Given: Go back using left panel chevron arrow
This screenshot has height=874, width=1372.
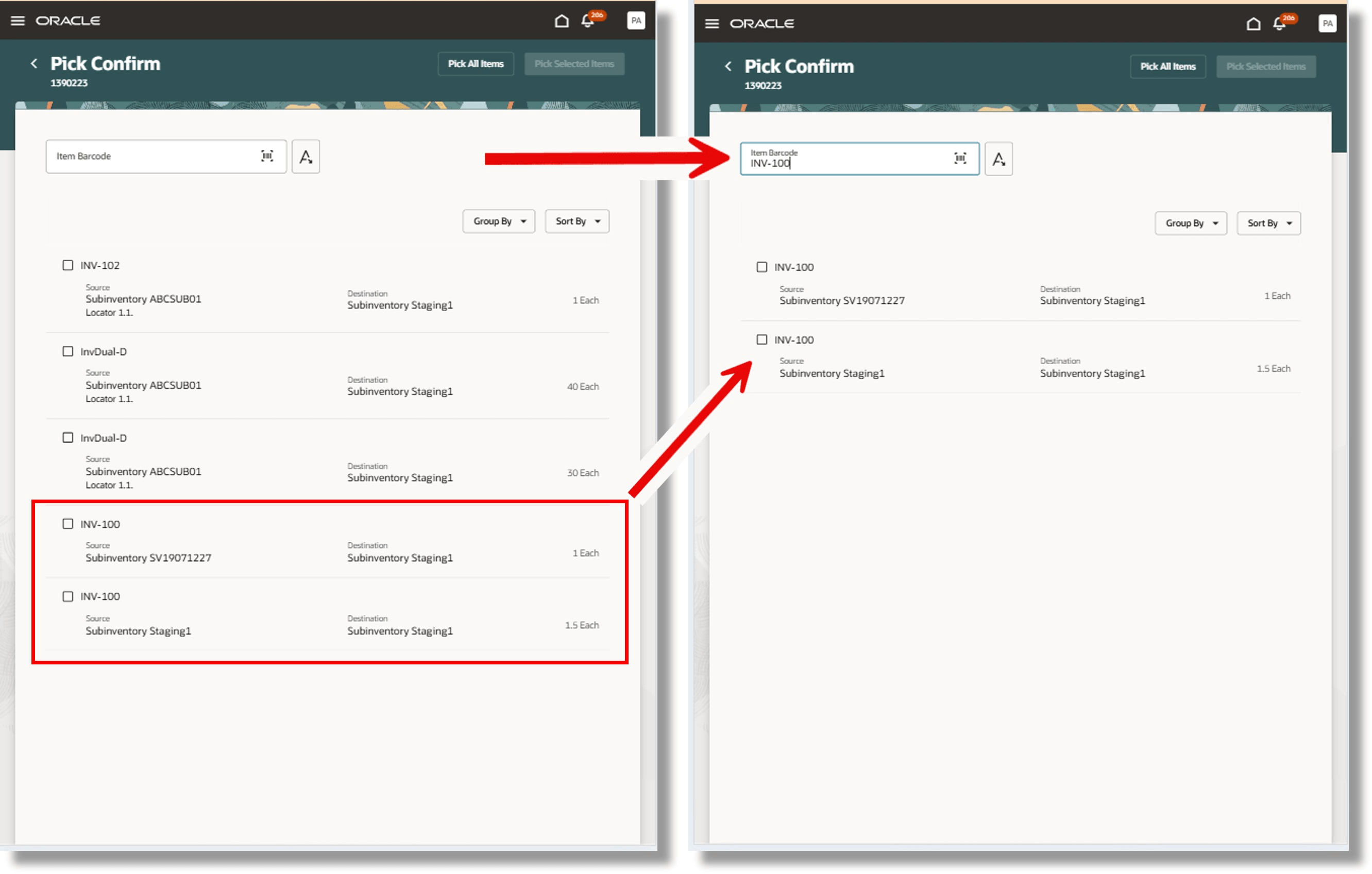Looking at the screenshot, I should pyautogui.click(x=34, y=64).
